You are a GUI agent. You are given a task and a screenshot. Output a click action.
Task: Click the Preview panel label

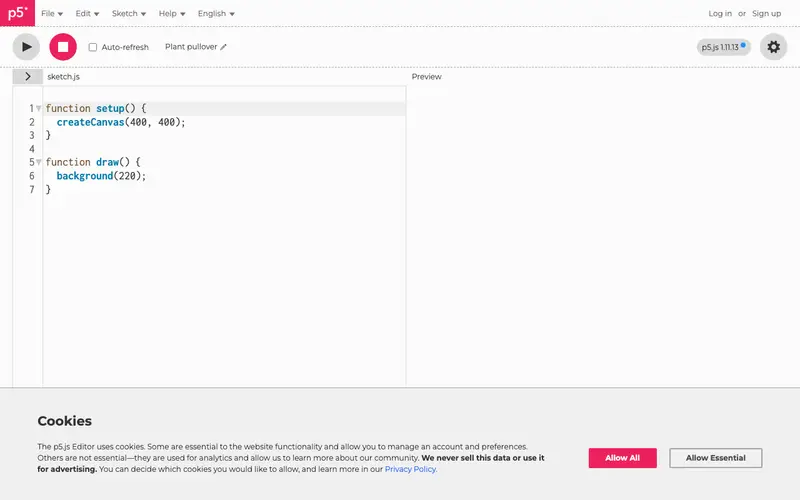coord(427,77)
